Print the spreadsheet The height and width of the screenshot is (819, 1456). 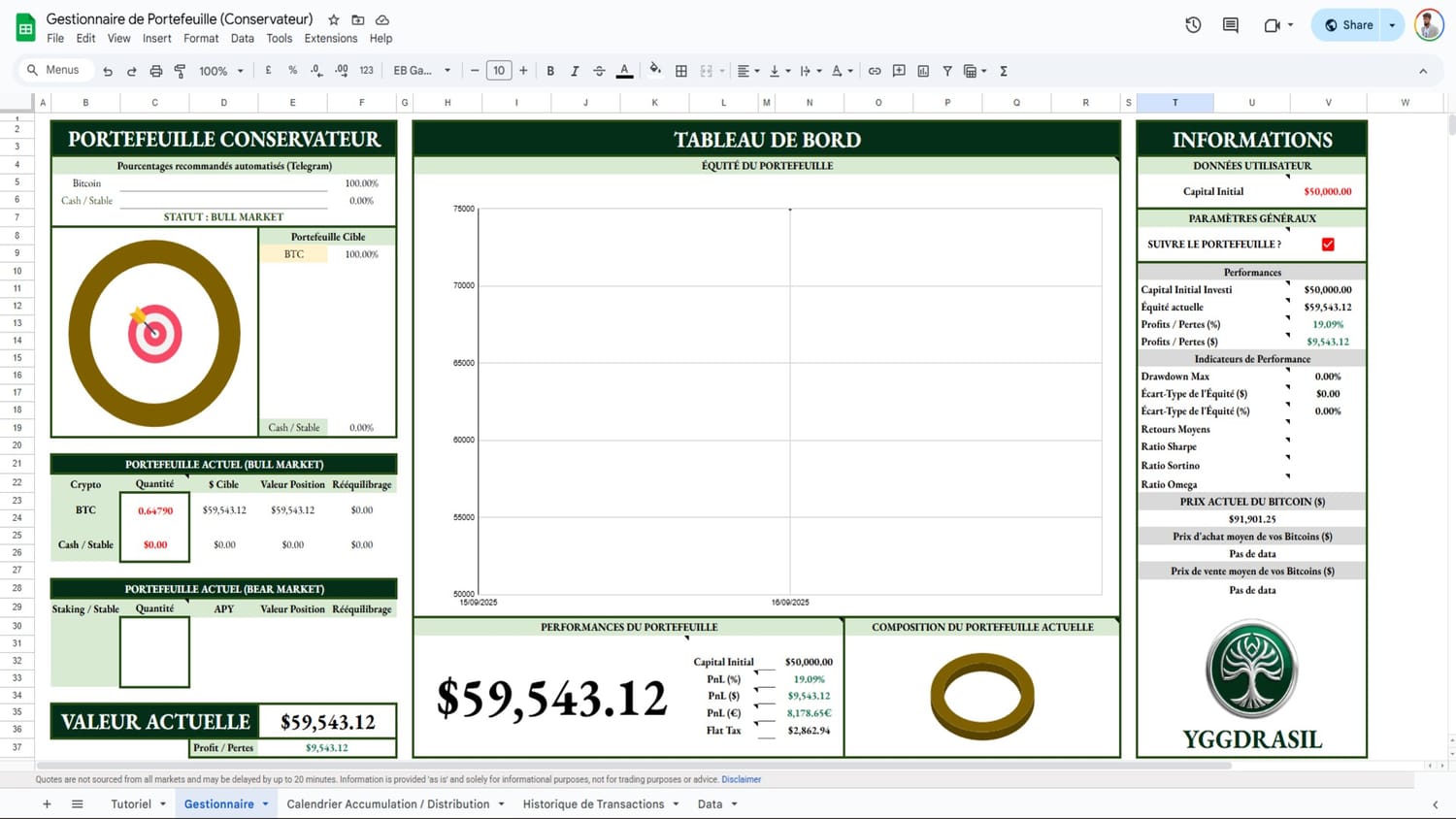[x=155, y=71]
